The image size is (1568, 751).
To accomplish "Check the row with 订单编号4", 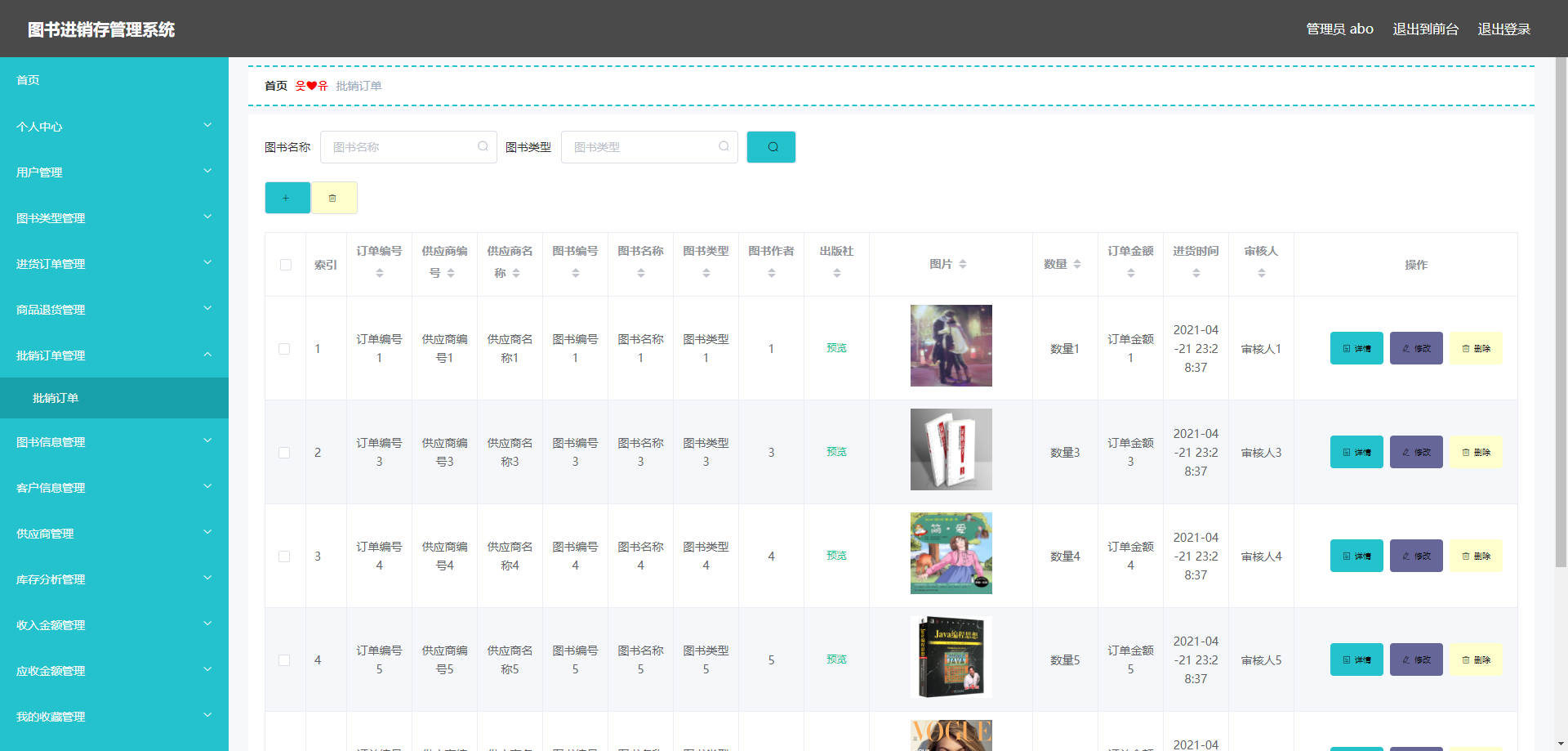I will 284,557.
